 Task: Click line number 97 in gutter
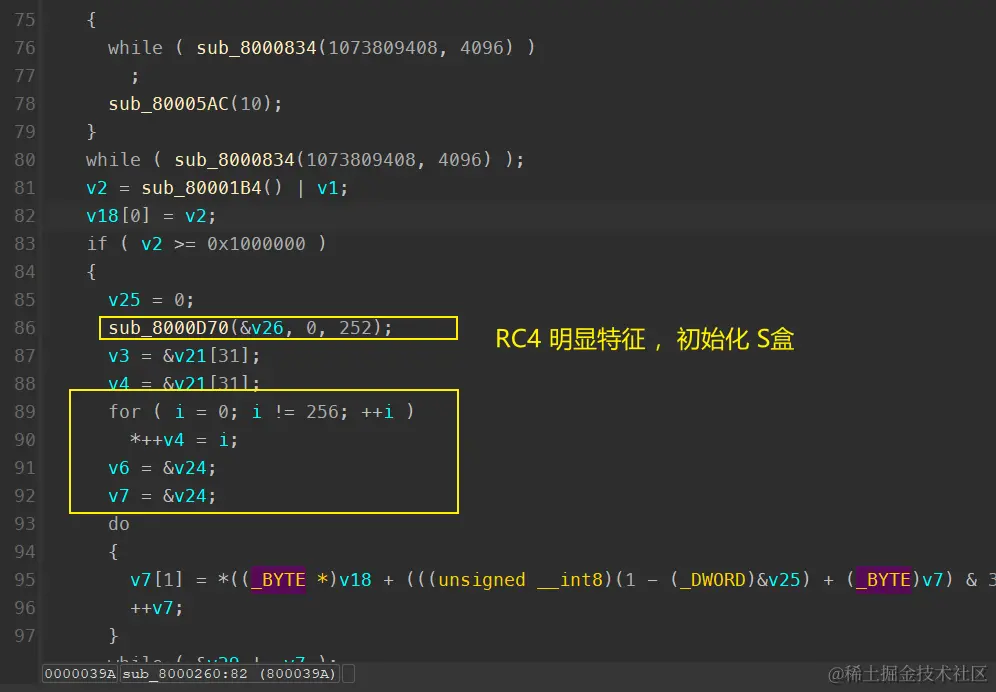[25, 635]
